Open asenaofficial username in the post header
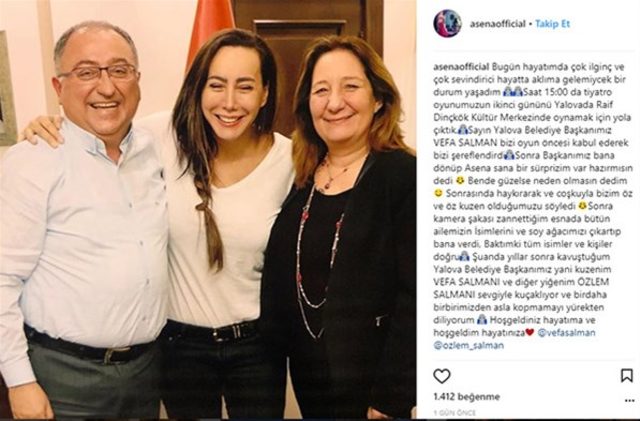Image resolution: width=640 pixels, height=421 pixels. 497,24
